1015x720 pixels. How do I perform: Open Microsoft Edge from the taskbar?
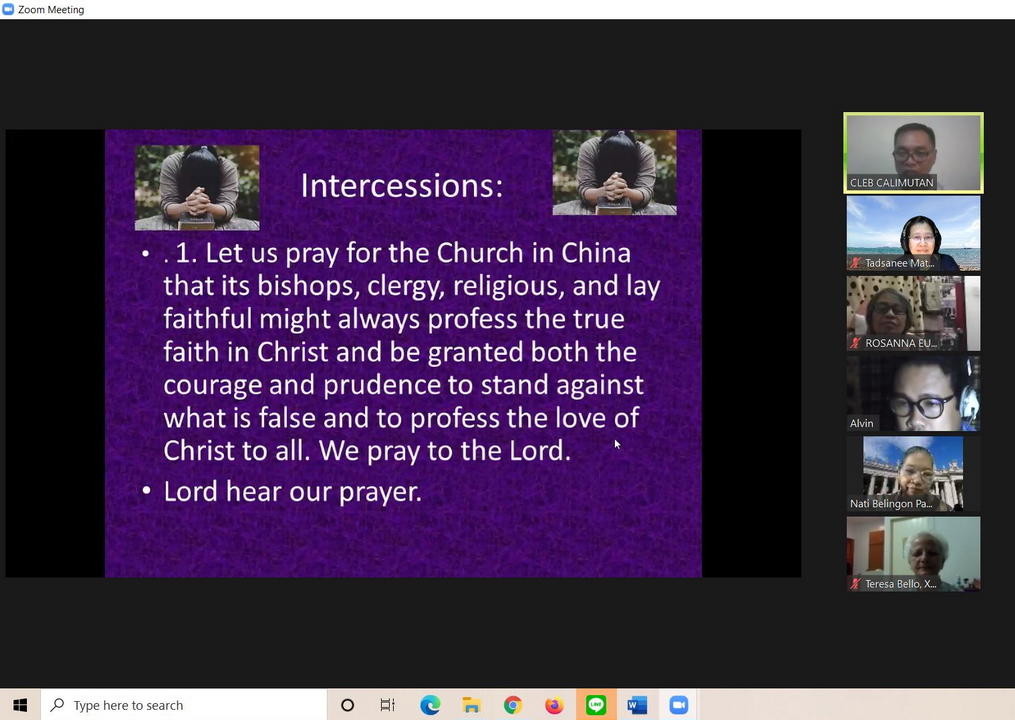(430, 705)
